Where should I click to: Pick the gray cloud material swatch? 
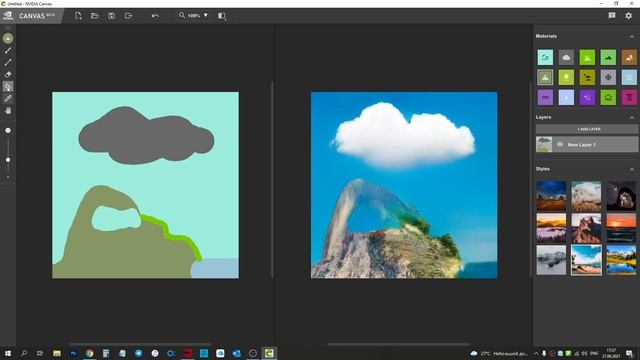(x=566, y=58)
